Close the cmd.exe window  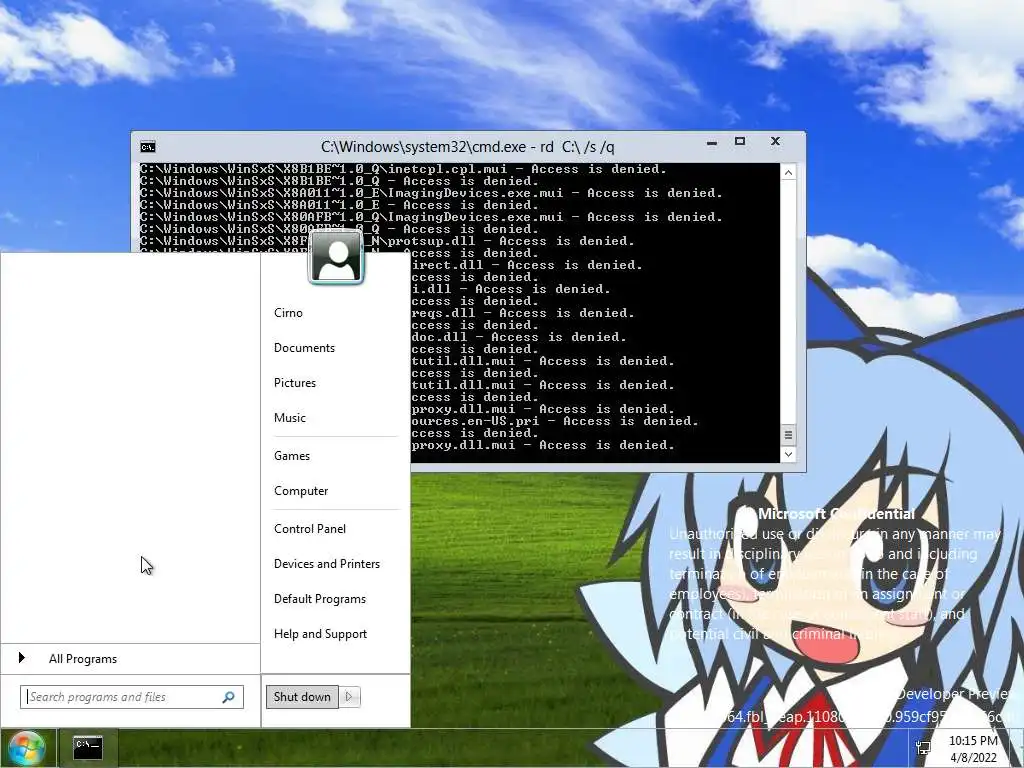coord(775,142)
